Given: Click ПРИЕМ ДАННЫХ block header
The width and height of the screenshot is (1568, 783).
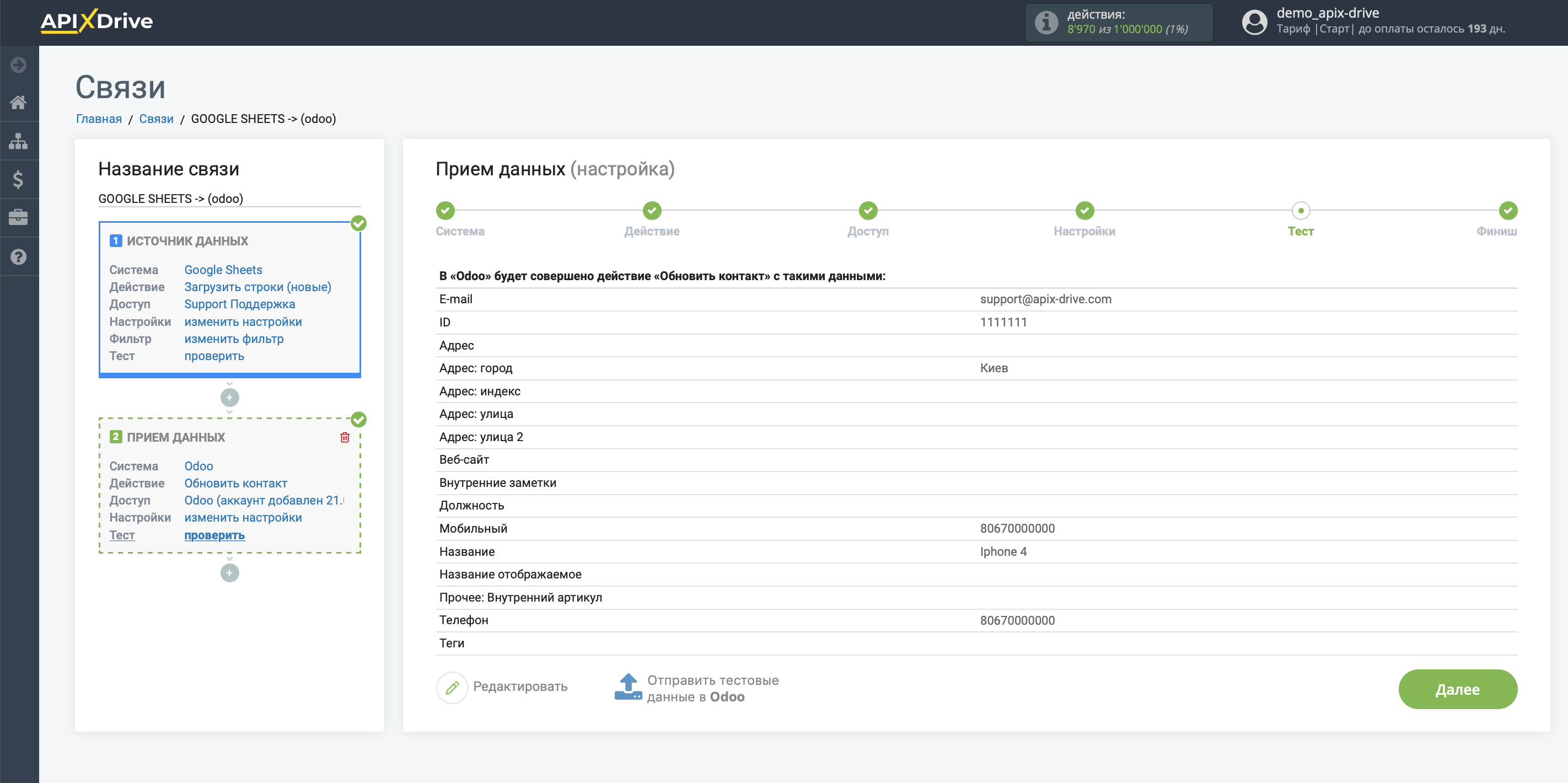Looking at the screenshot, I should [176, 437].
